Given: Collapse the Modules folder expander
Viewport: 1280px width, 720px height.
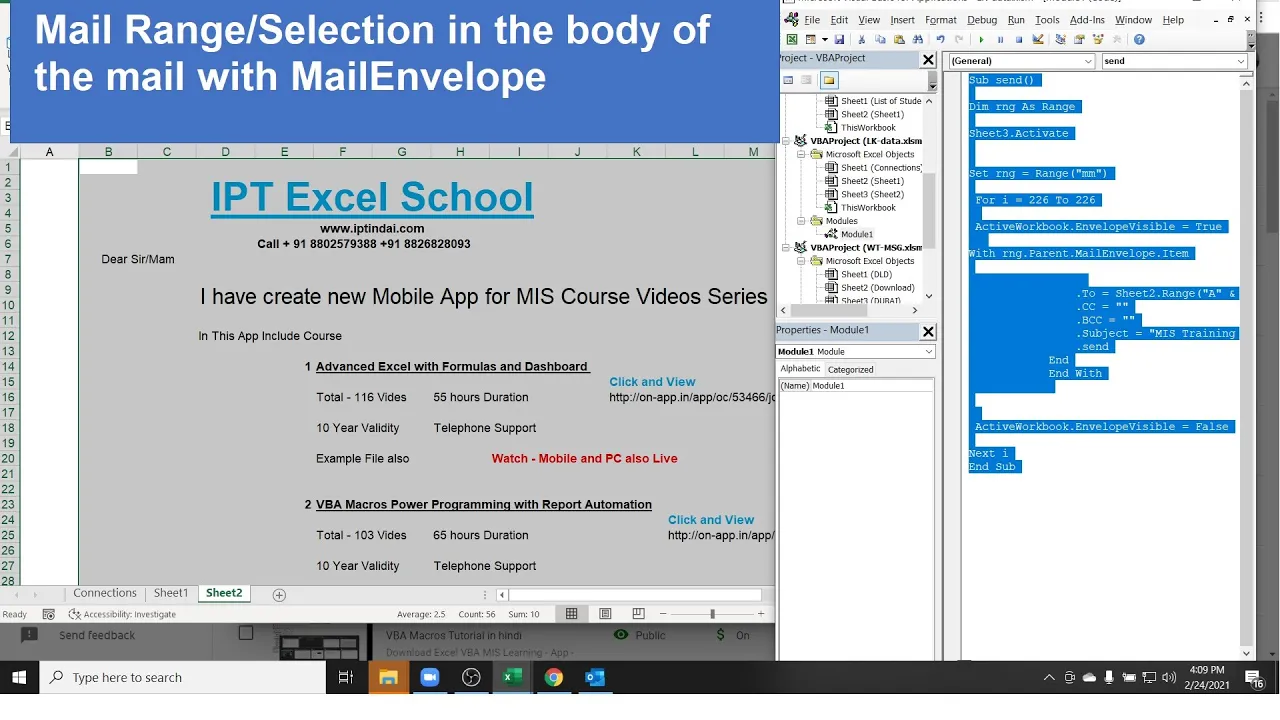Looking at the screenshot, I should tap(801, 221).
